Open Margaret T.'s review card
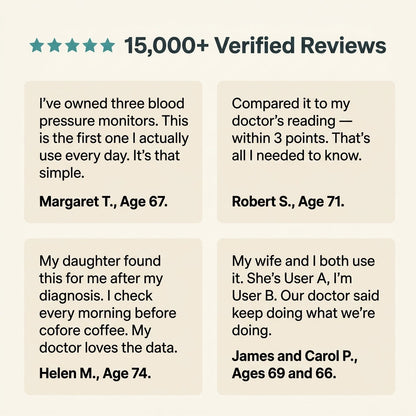The width and height of the screenshot is (416, 416). 113,152
